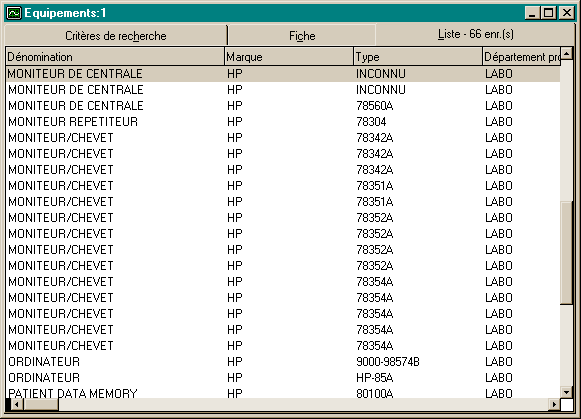The height and width of the screenshot is (419, 581).
Task: Switch to the Fiche tab
Action: pos(302,36)
